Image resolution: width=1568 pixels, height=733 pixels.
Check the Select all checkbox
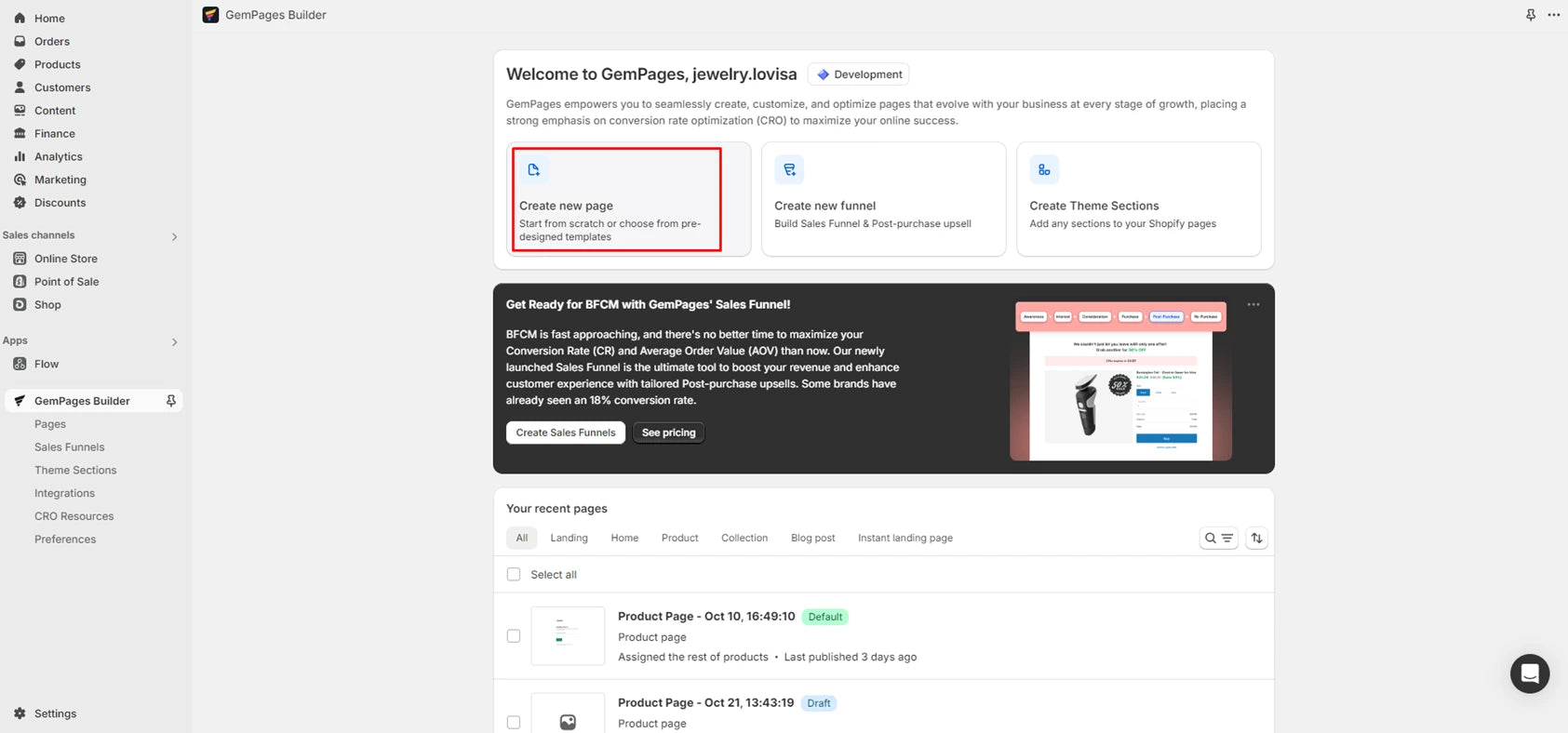(514, 575)
